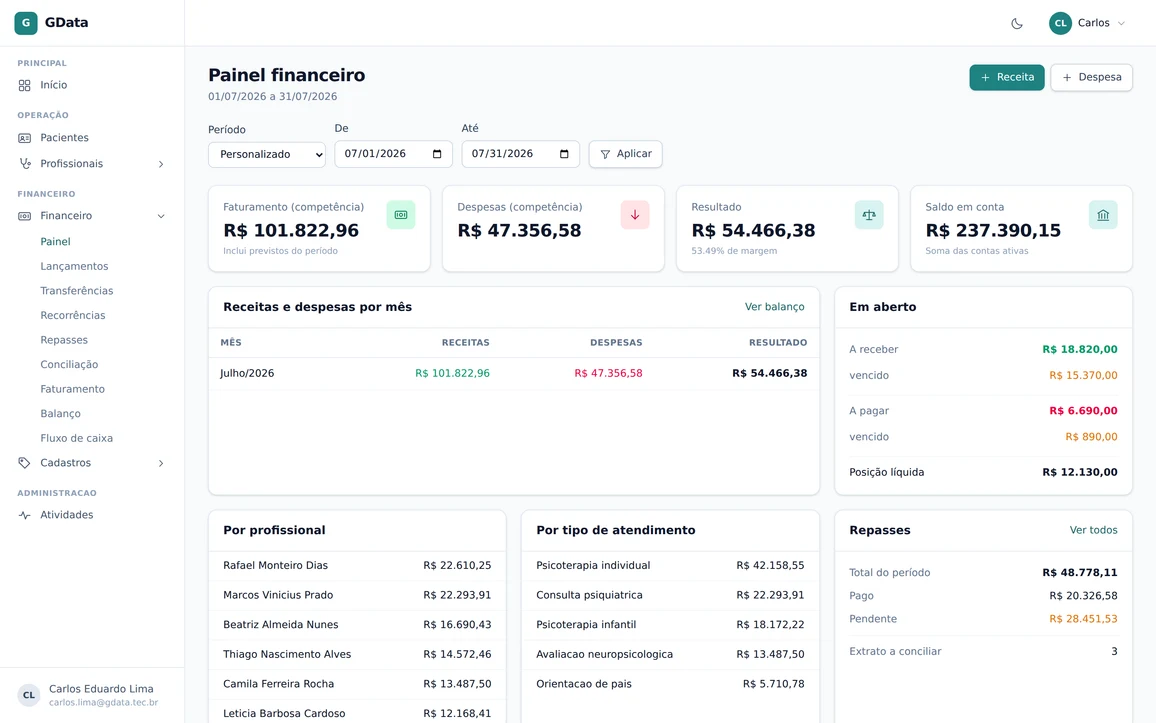This screenshot has width=1156, height=723.
Task: Click the Resultado card scale icon
Action: 869,215
